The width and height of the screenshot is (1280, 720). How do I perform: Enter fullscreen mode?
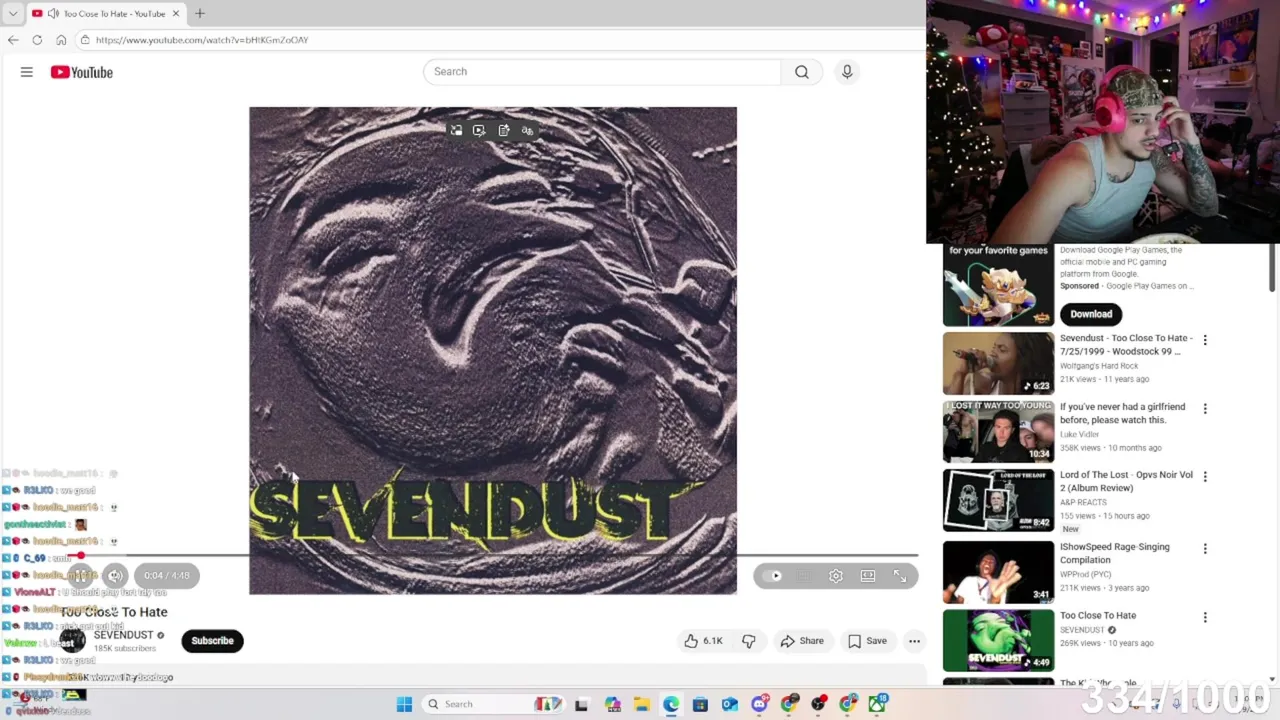click(x=900, y=576)
